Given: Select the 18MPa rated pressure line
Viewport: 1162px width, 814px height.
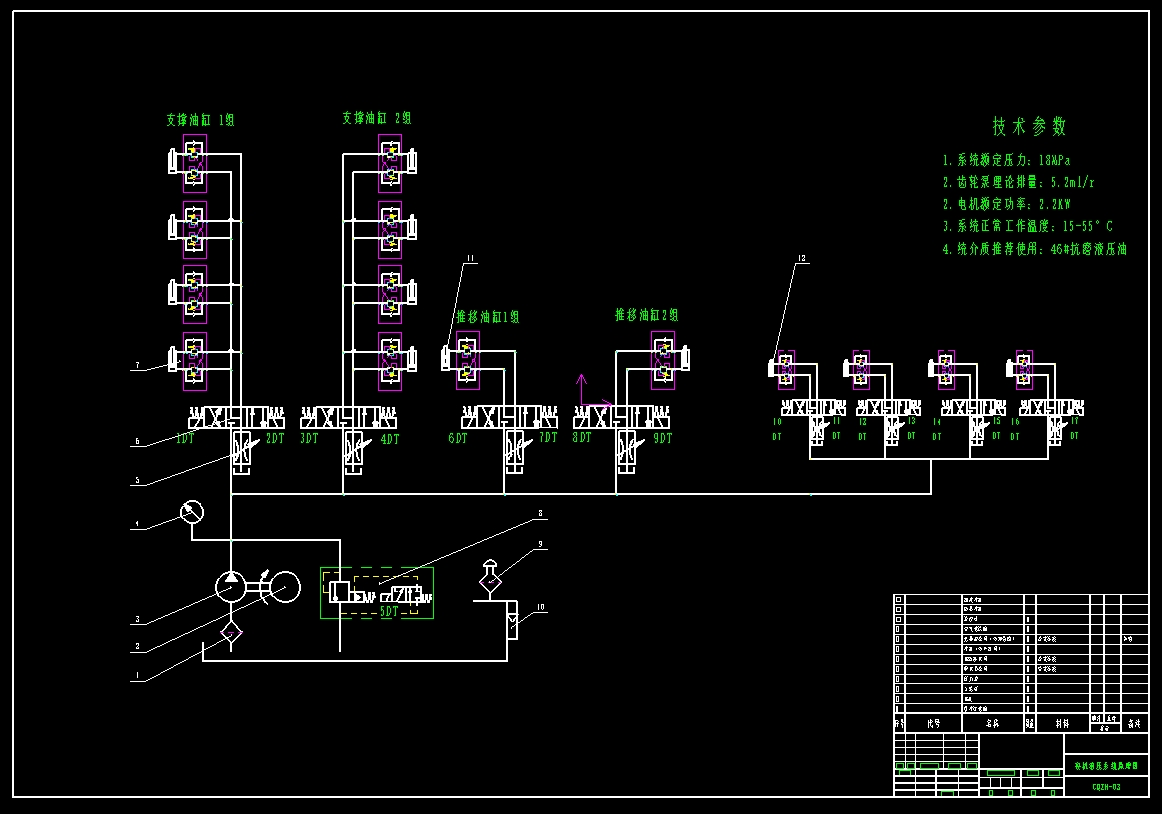Looking at the screenshot, I should [1006, 160].
